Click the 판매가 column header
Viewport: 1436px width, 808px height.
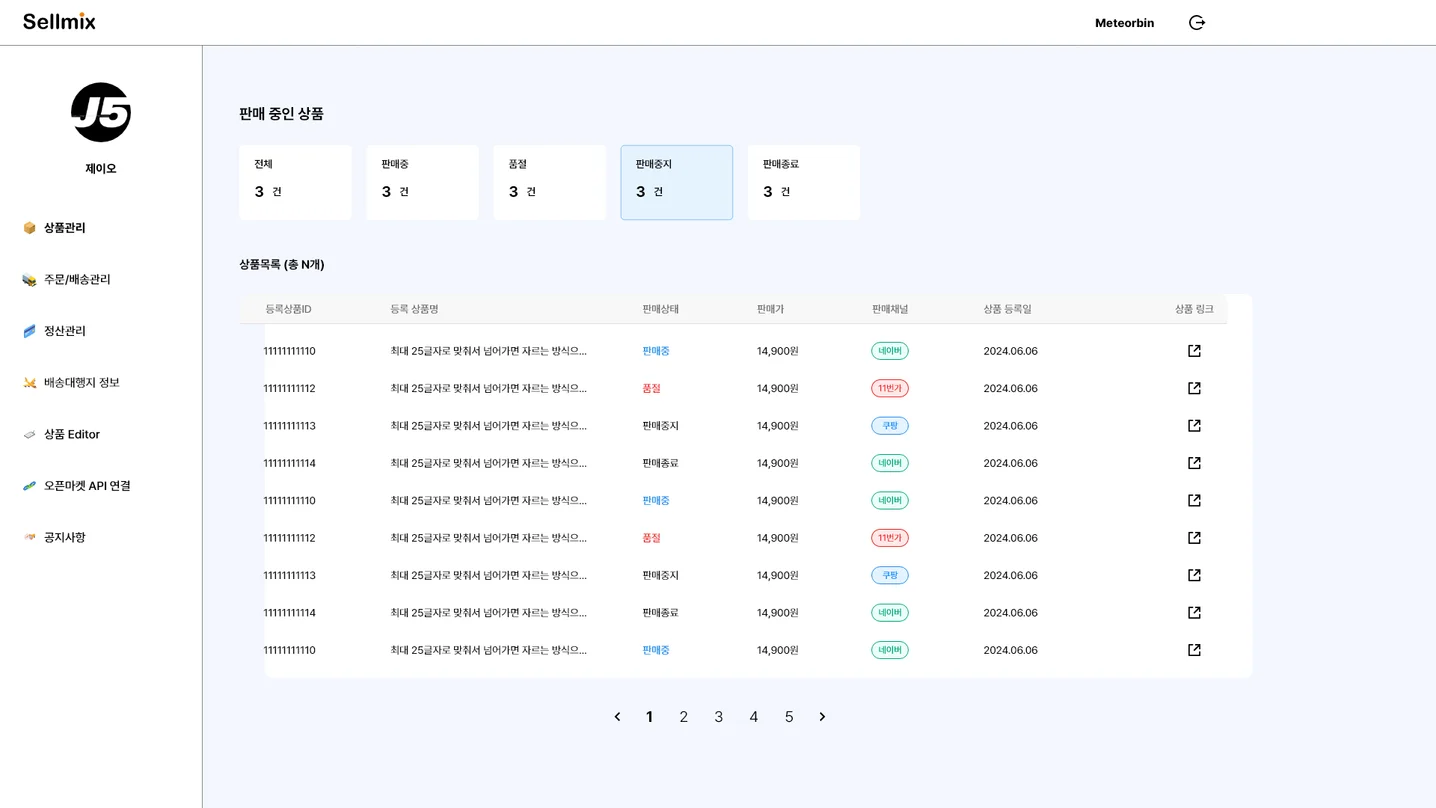click(x=770, y=309)
